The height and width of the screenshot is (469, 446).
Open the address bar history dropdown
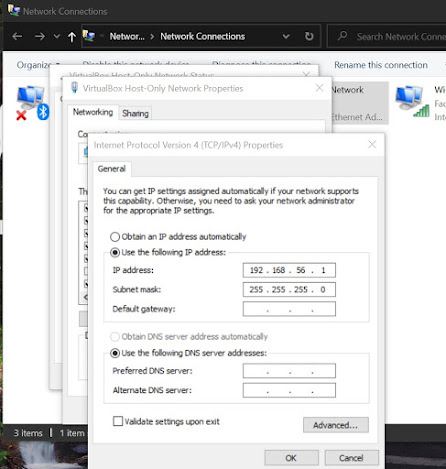tap(286, 36)
